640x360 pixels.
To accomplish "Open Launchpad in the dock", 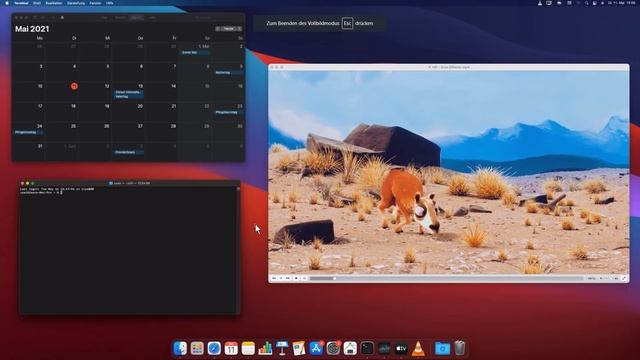I will pos(197,348).
